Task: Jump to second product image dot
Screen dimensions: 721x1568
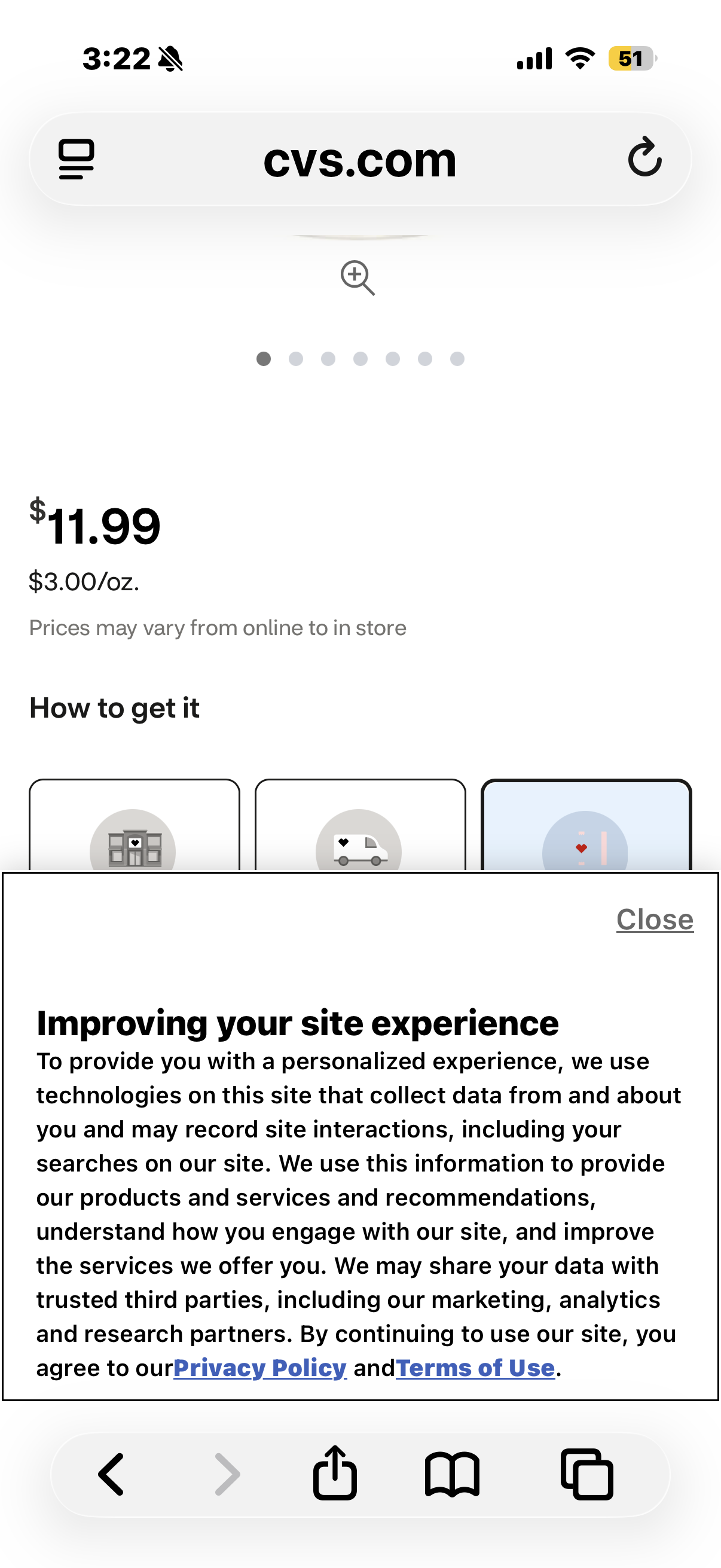Action: tap(296, 359)
